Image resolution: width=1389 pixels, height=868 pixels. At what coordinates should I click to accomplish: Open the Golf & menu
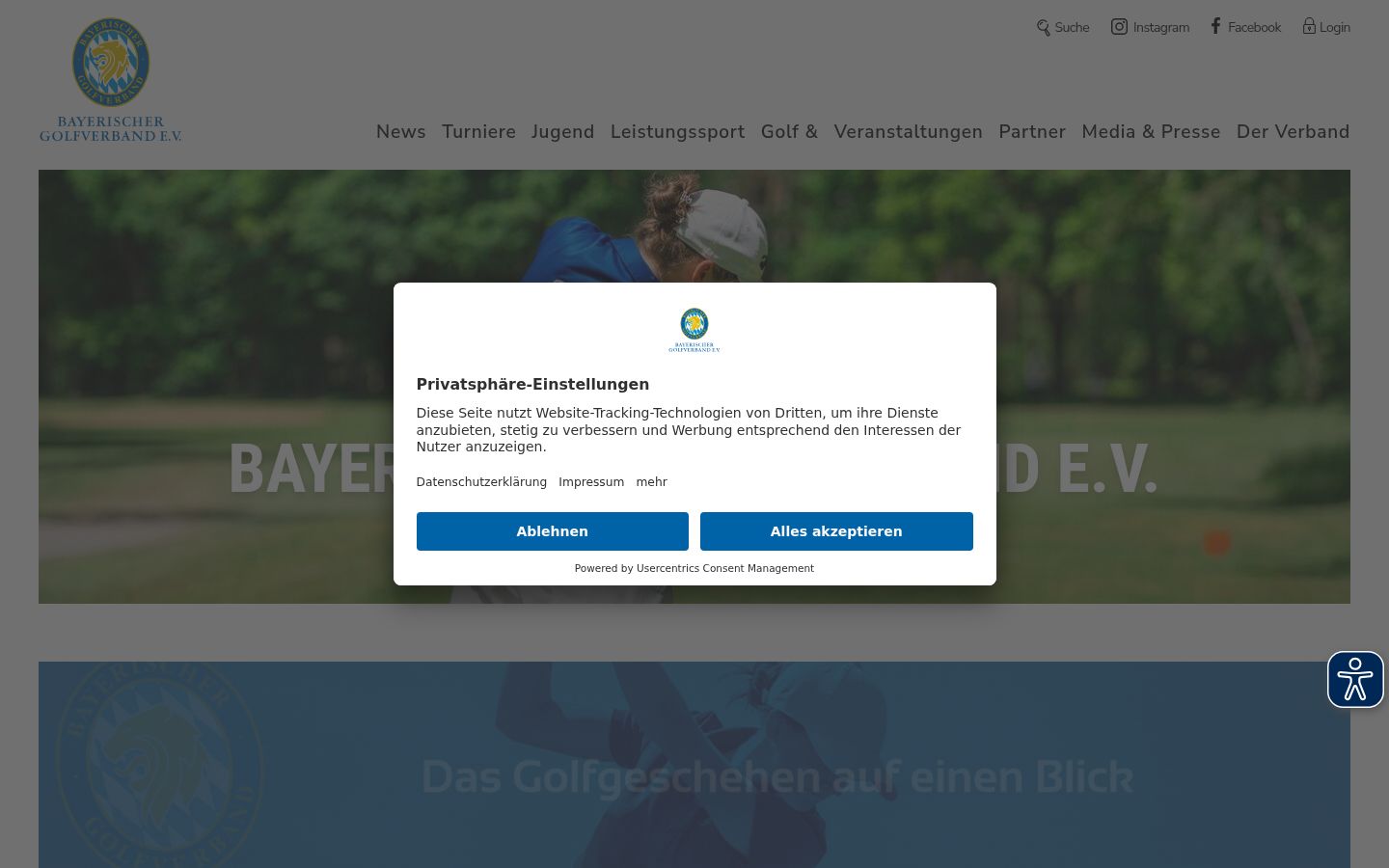(789, 132)
